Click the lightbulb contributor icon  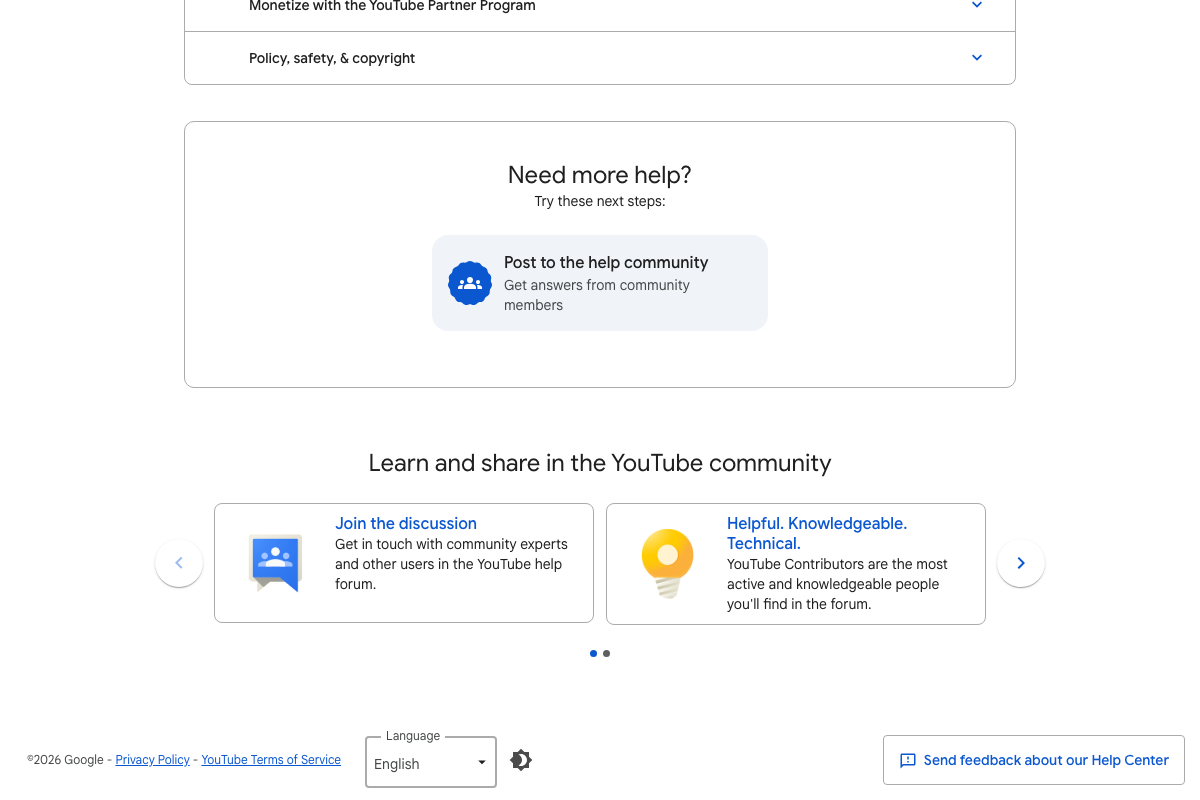point(668,563)
